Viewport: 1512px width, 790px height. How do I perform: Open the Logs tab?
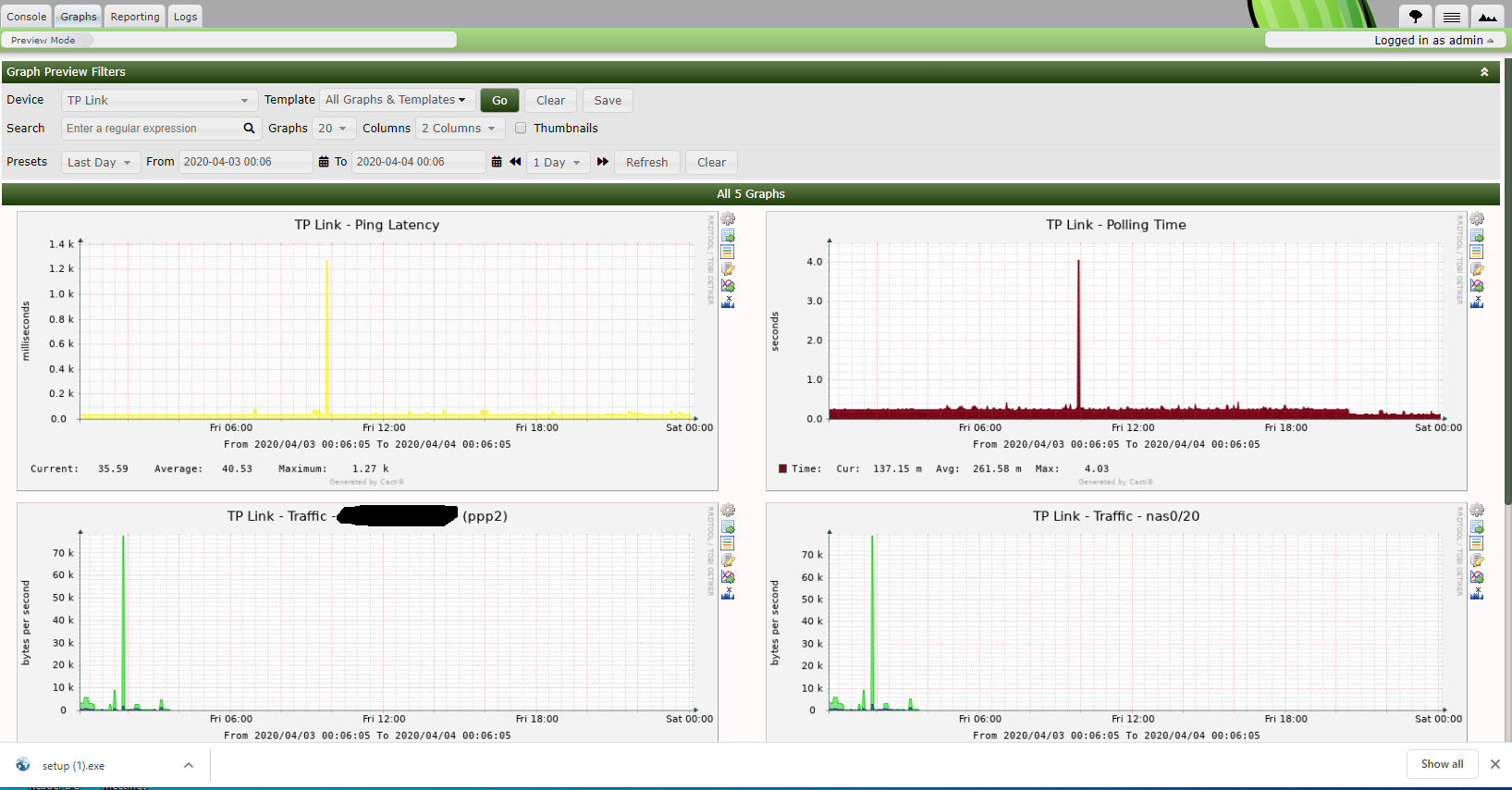point(185,17)
